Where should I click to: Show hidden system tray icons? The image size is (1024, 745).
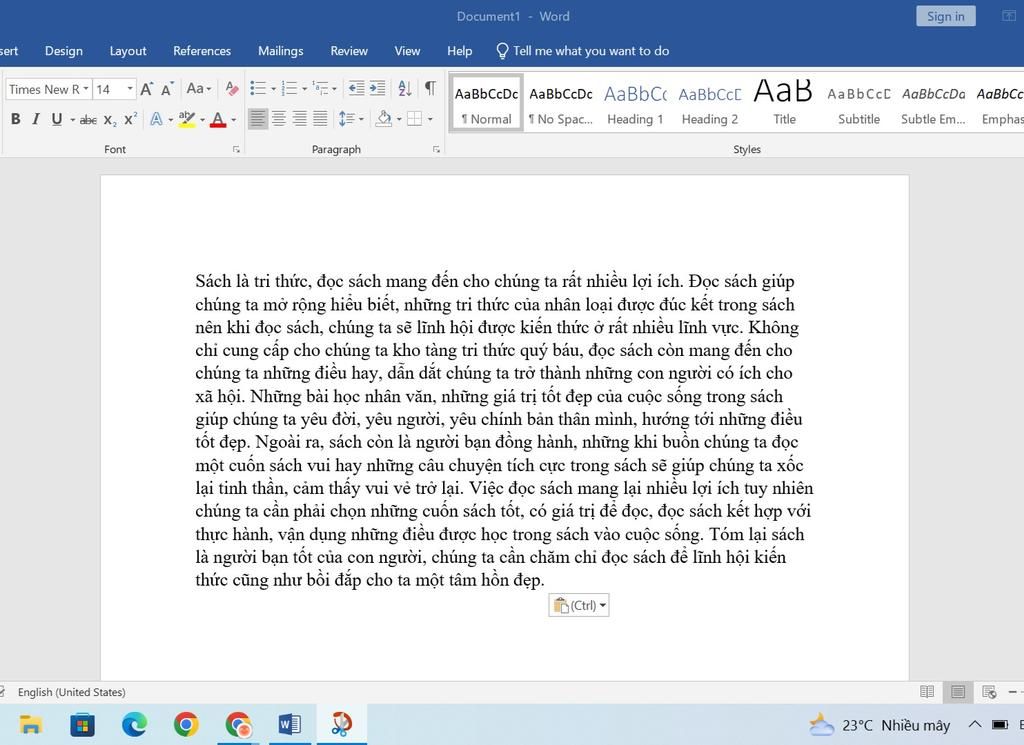click(974, 724)
